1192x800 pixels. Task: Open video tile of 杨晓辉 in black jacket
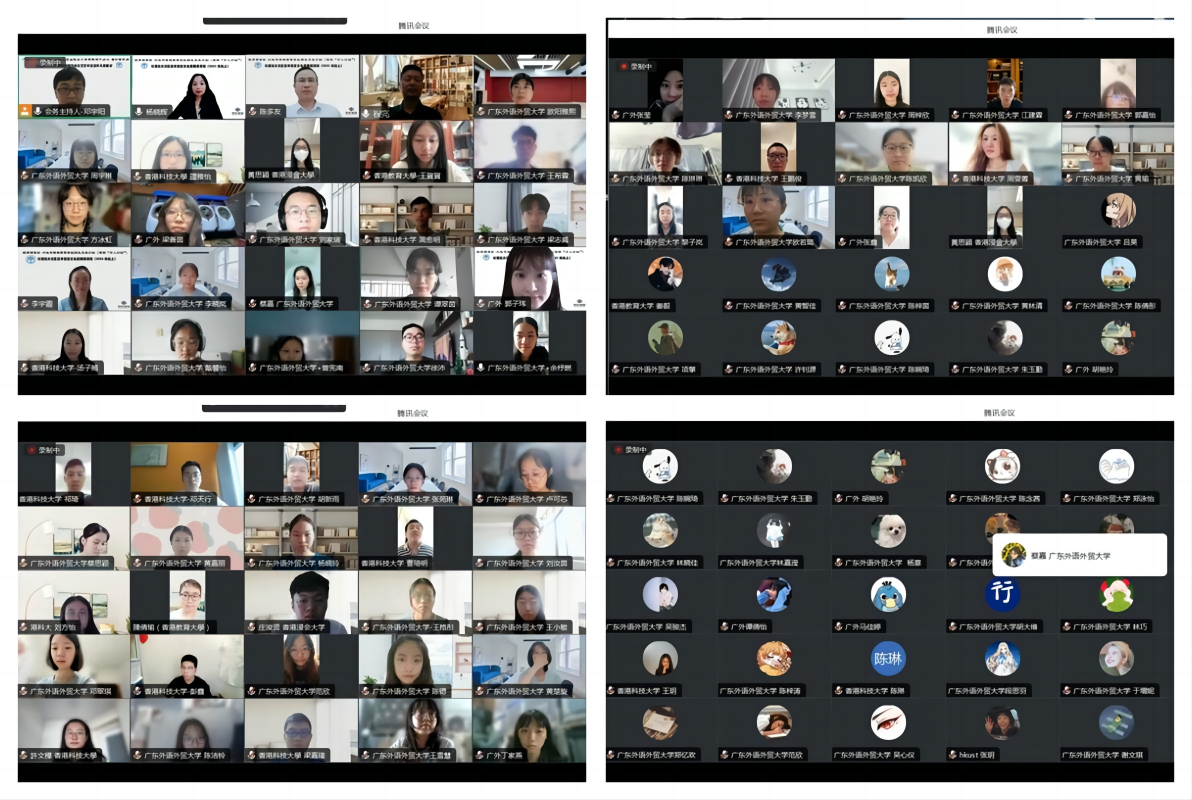pos(187,86)
